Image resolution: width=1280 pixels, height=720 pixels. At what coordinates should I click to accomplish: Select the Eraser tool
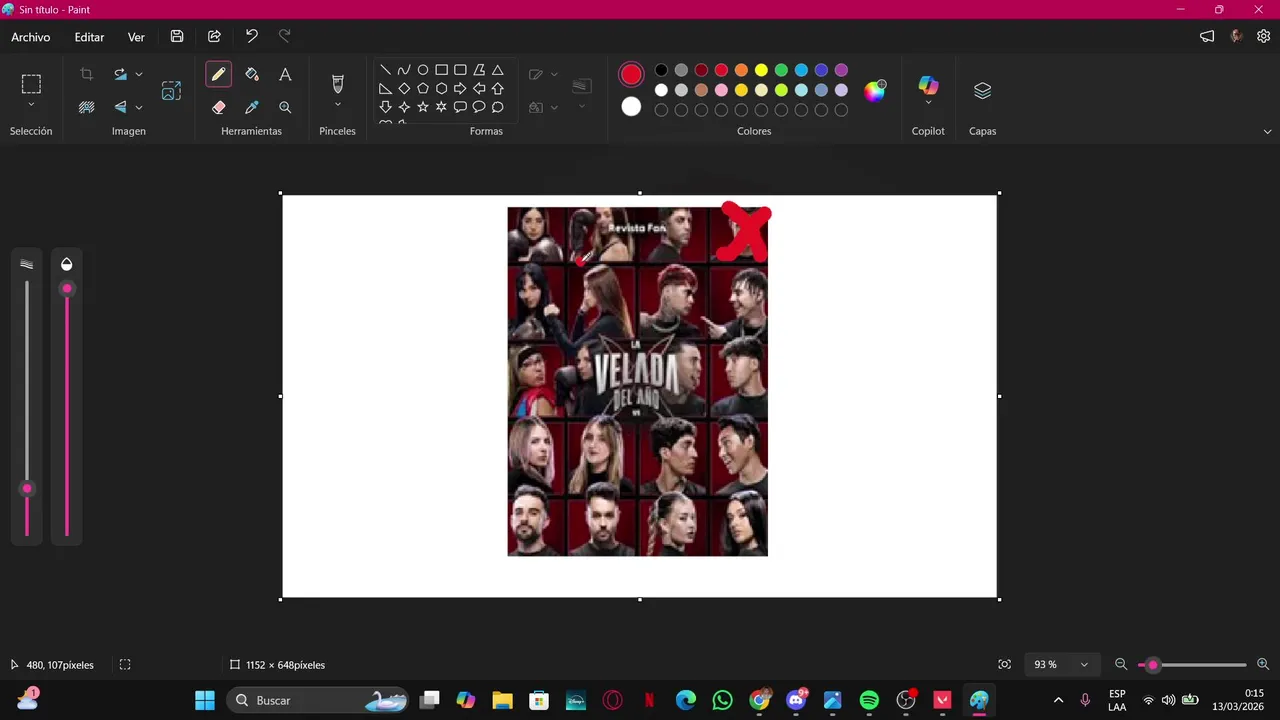[x=218, y=107]
